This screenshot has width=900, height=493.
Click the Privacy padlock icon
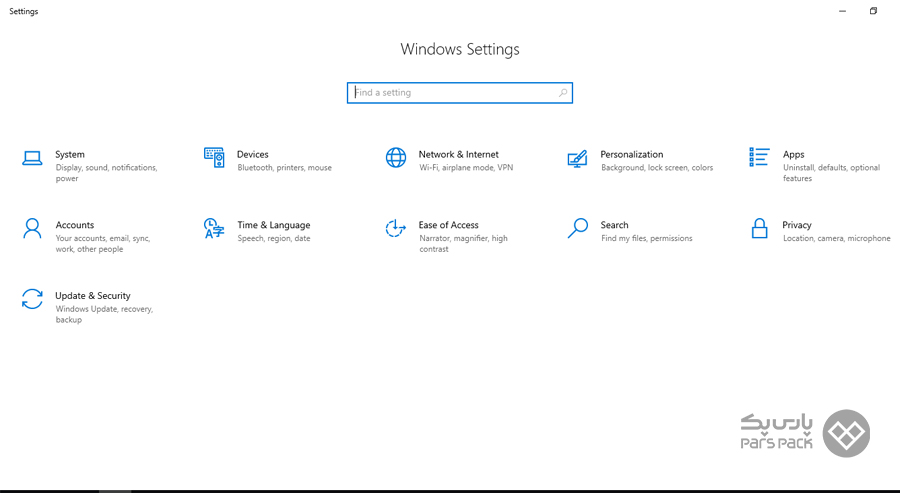(x=759, y=228)
